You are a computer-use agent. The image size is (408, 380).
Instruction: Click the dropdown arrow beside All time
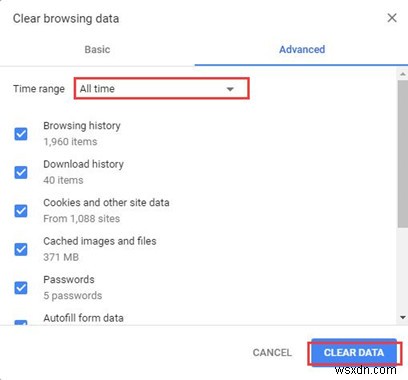[x=230, y=89]
